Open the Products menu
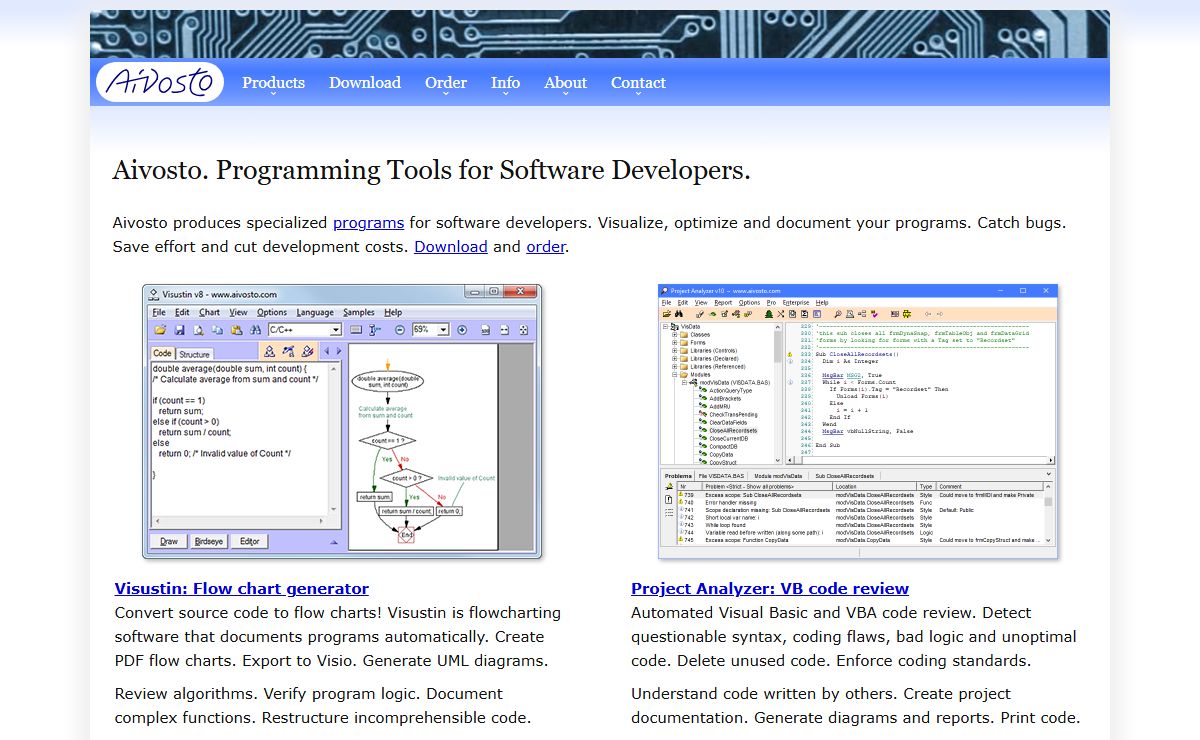The image size is (1200, 740). tap(273, 83)
